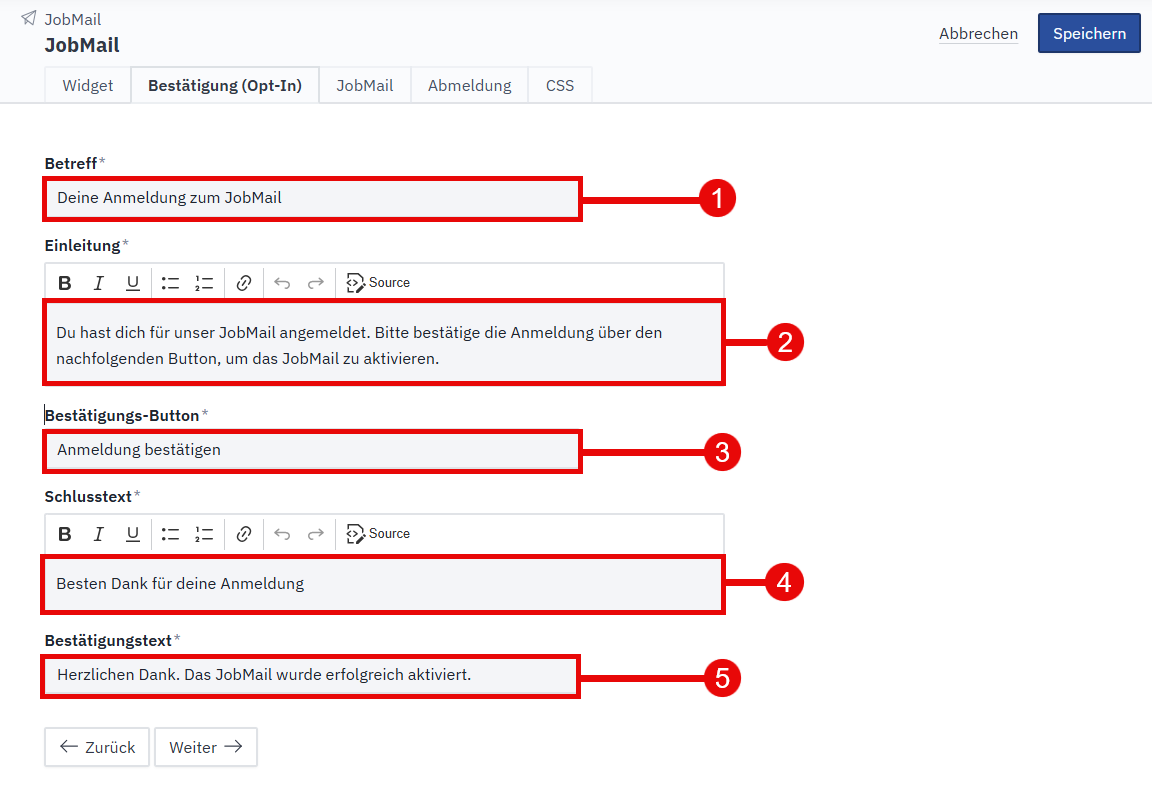Click the JobMail breadcrumb text
Viewport: 1152px width, 804px height.
[73, 19]
